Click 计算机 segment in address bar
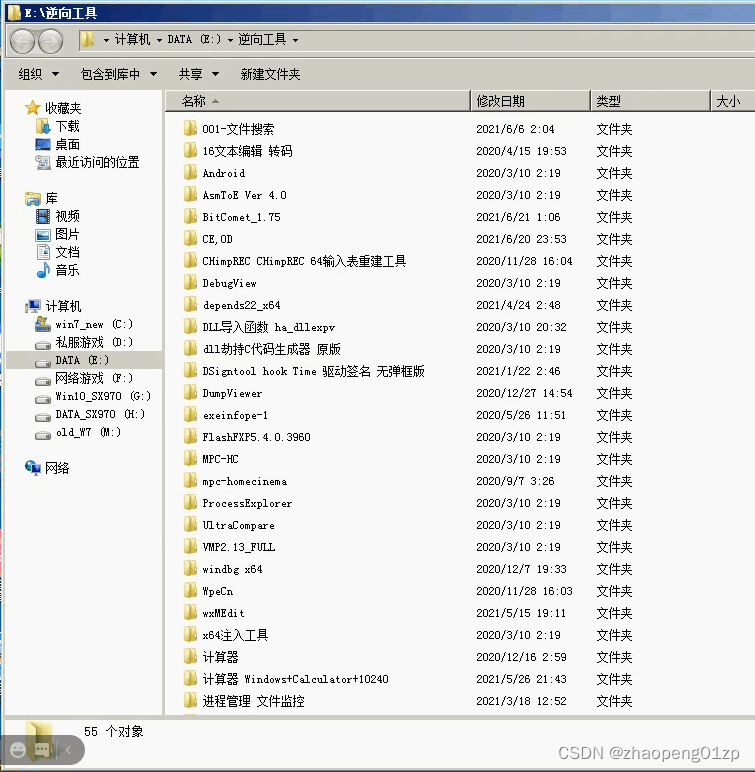Image resolution: width=755 pixels, height=772 pixels. [x=132, y=39]
